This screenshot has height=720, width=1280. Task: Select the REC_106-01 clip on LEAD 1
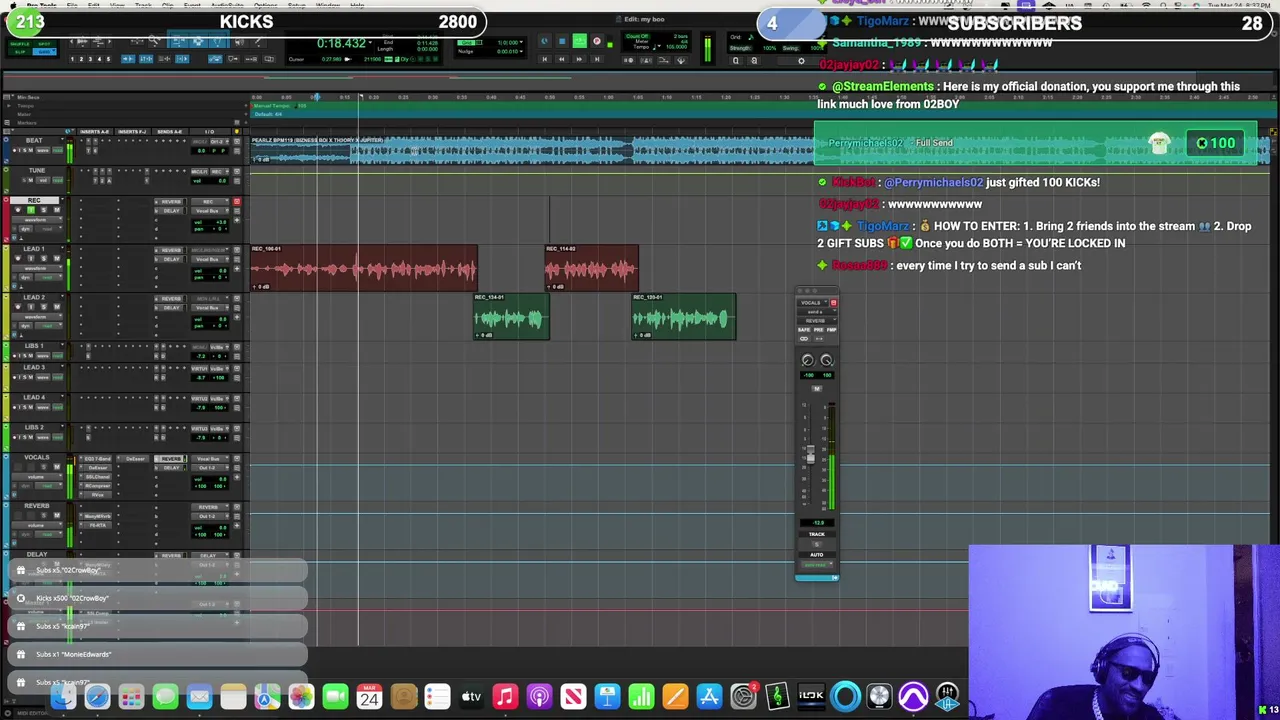pyautogui.click(x=364, y=268)
